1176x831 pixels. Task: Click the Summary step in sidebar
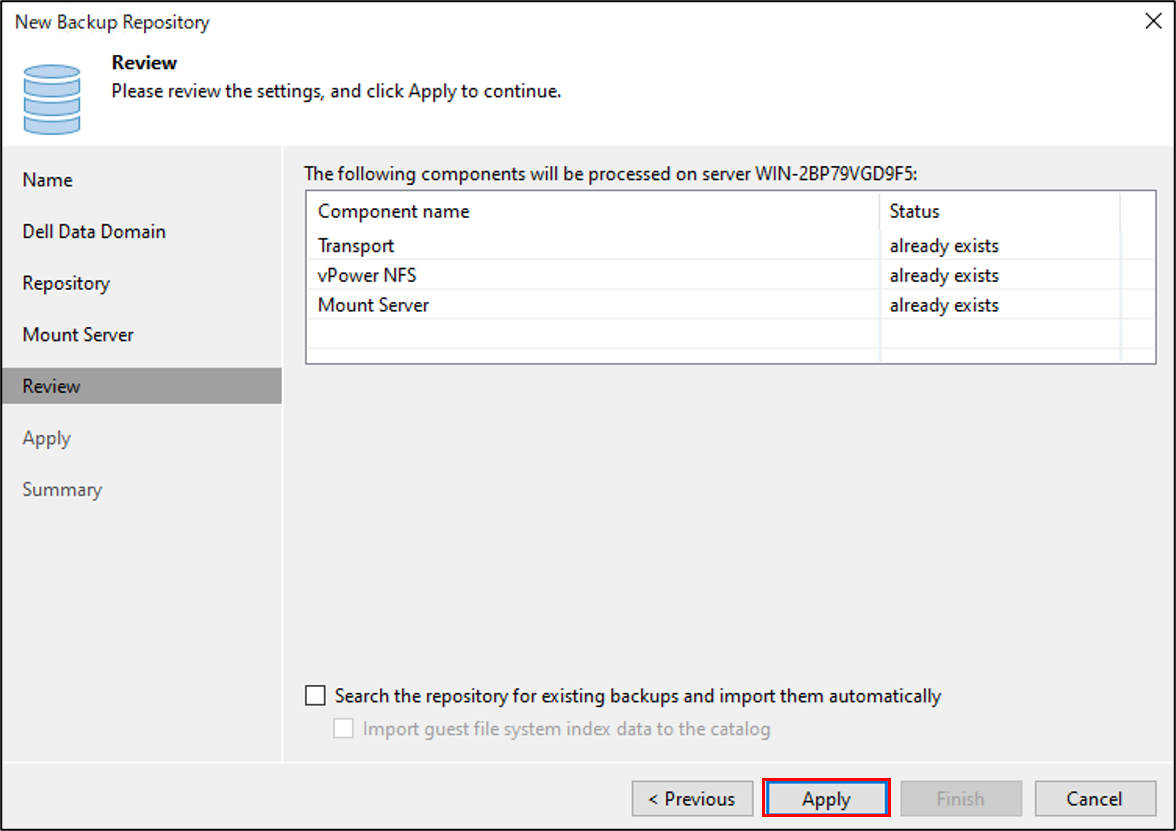click(62, 490)
